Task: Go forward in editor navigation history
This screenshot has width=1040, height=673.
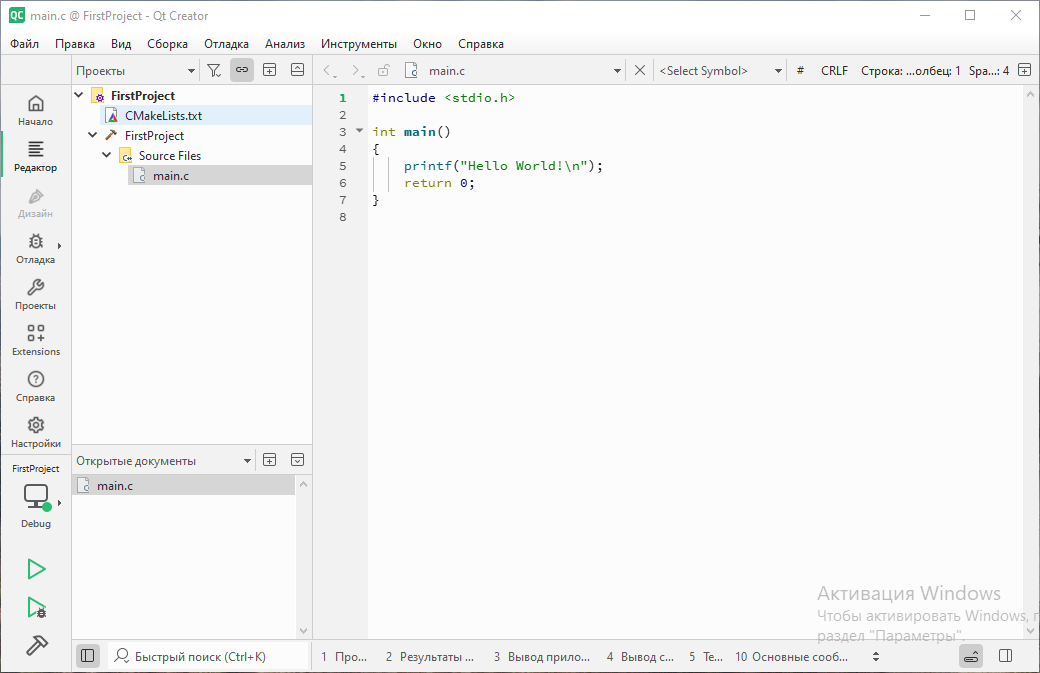Action: point(357,70)
